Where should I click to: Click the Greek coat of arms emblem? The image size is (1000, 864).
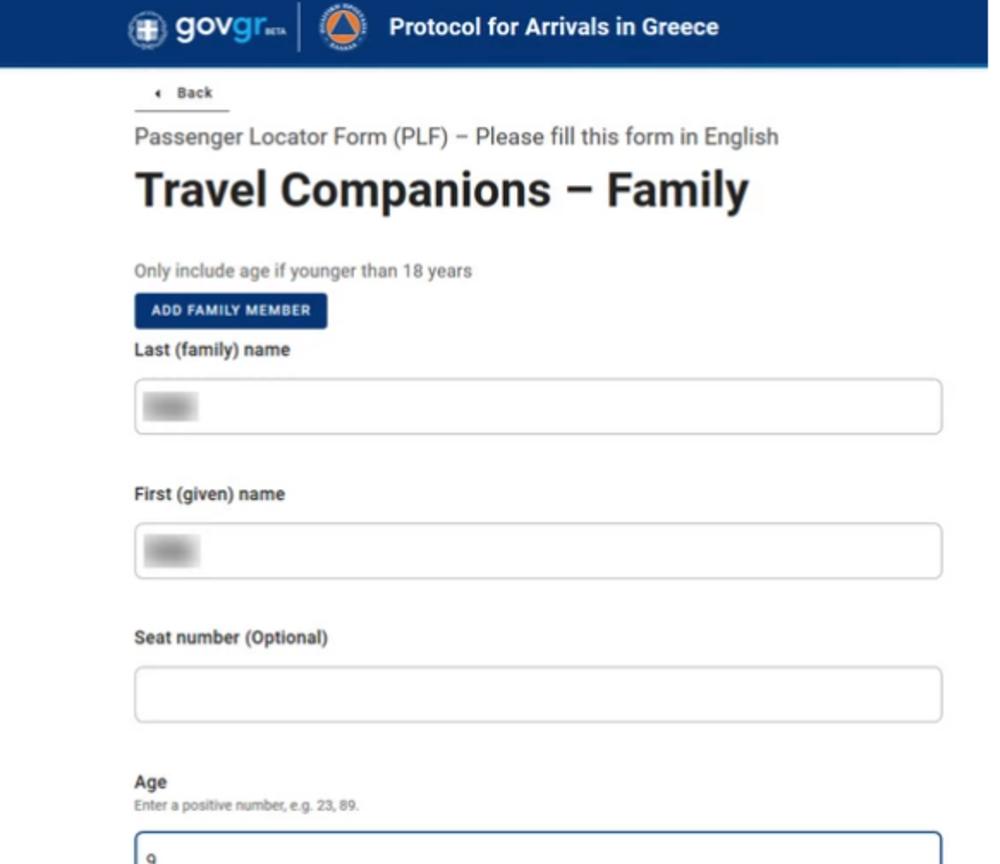[x=147, y=29]
